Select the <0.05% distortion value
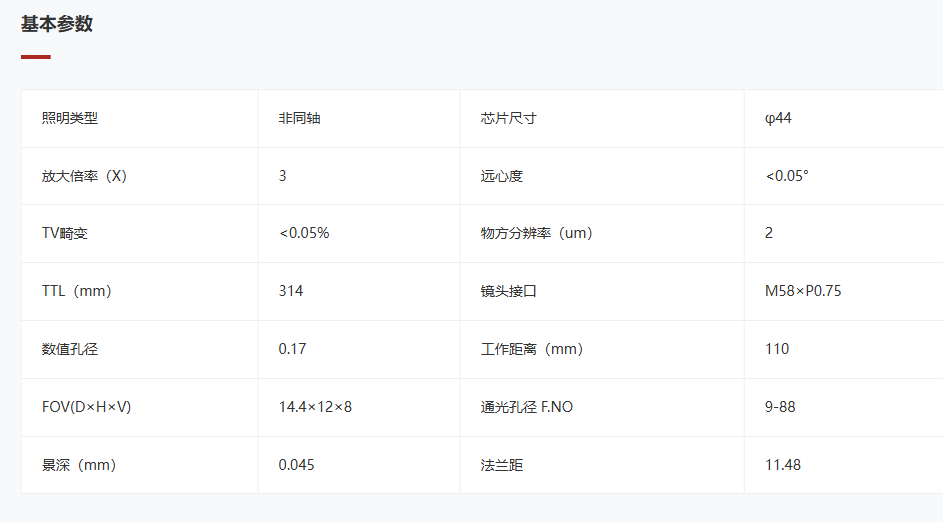This screenshot has width=943, height=522. coord(304,233)
